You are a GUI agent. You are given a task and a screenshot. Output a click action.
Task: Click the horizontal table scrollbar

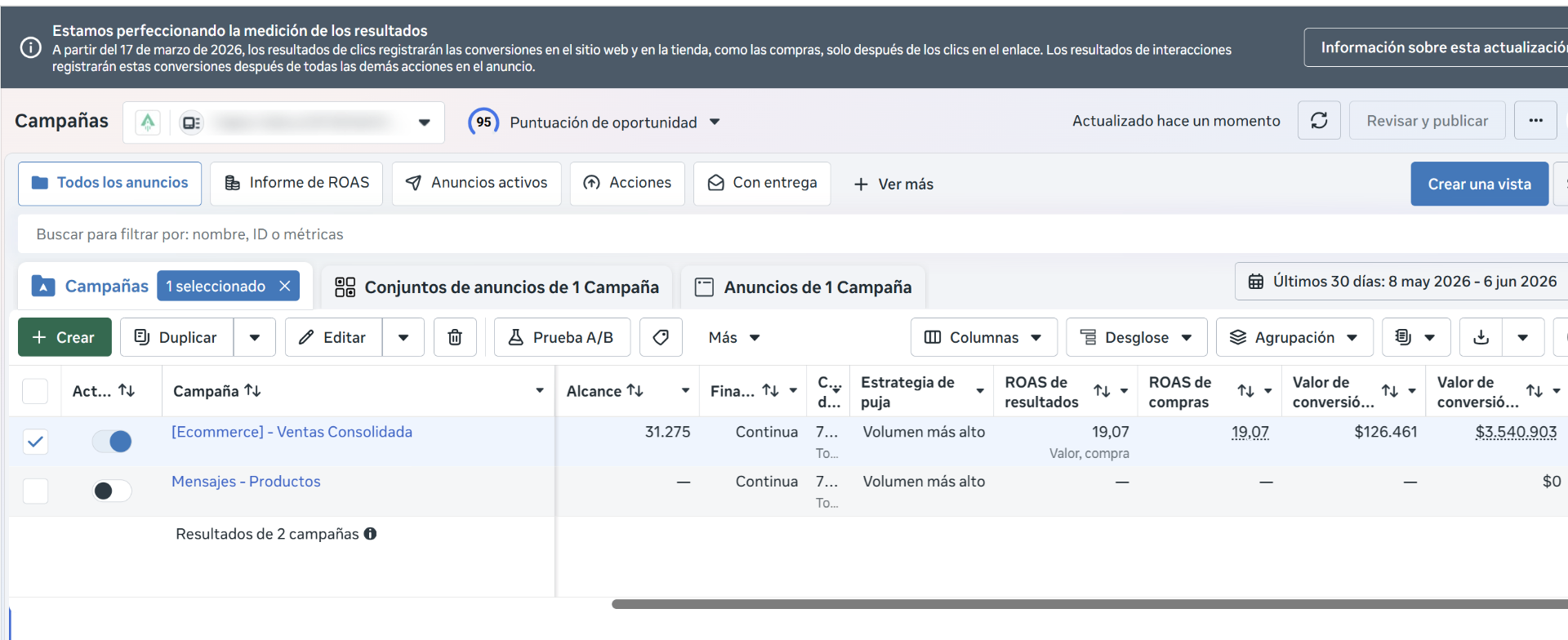pyautogui.click(x=1089, y=604)
